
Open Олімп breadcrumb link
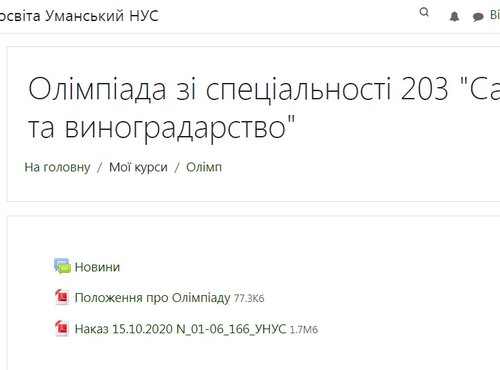pos(204,167)
